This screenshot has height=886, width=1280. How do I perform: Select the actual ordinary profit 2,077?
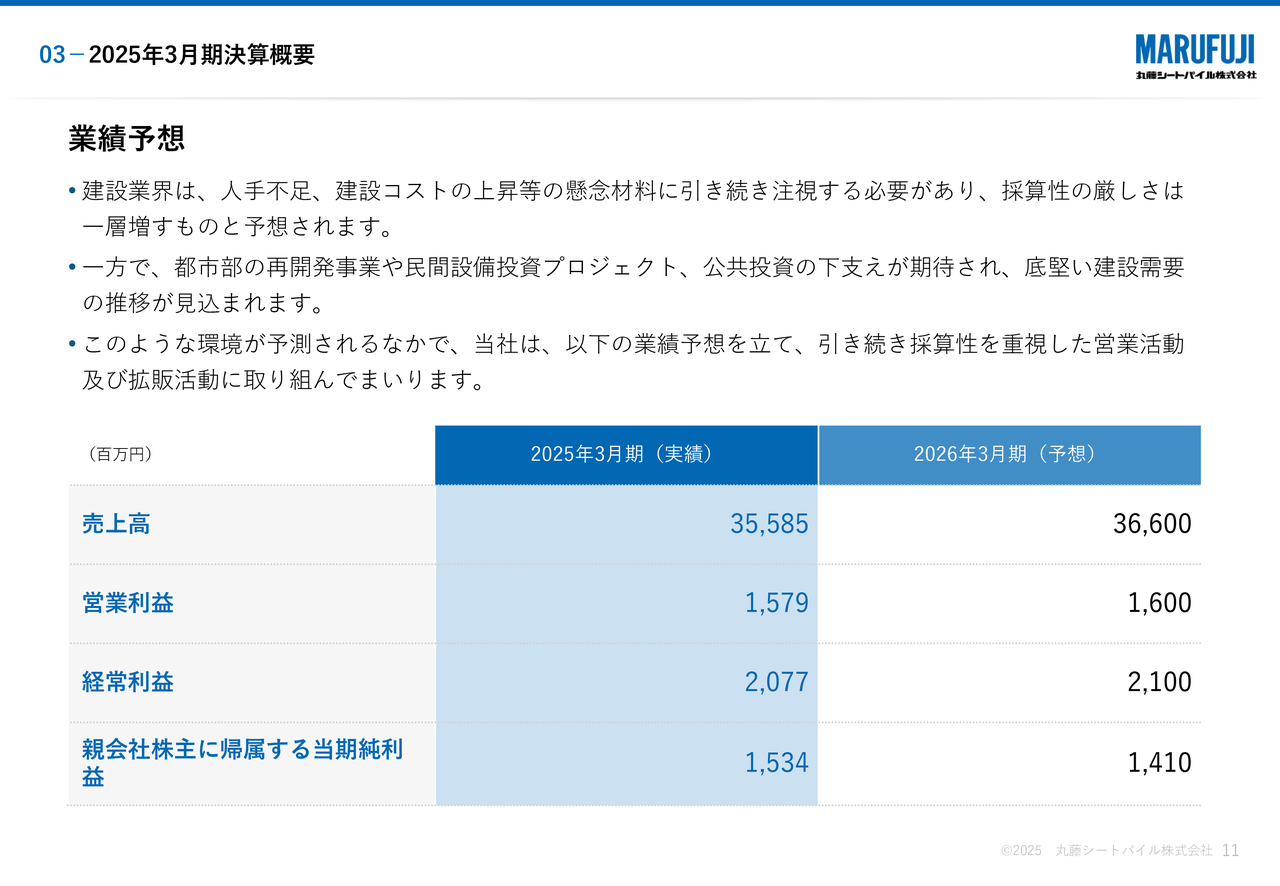point(776,682)
